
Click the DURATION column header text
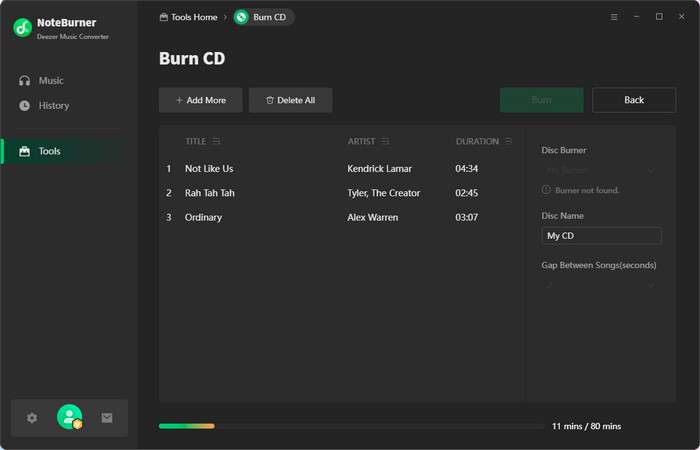pos(477,142)
